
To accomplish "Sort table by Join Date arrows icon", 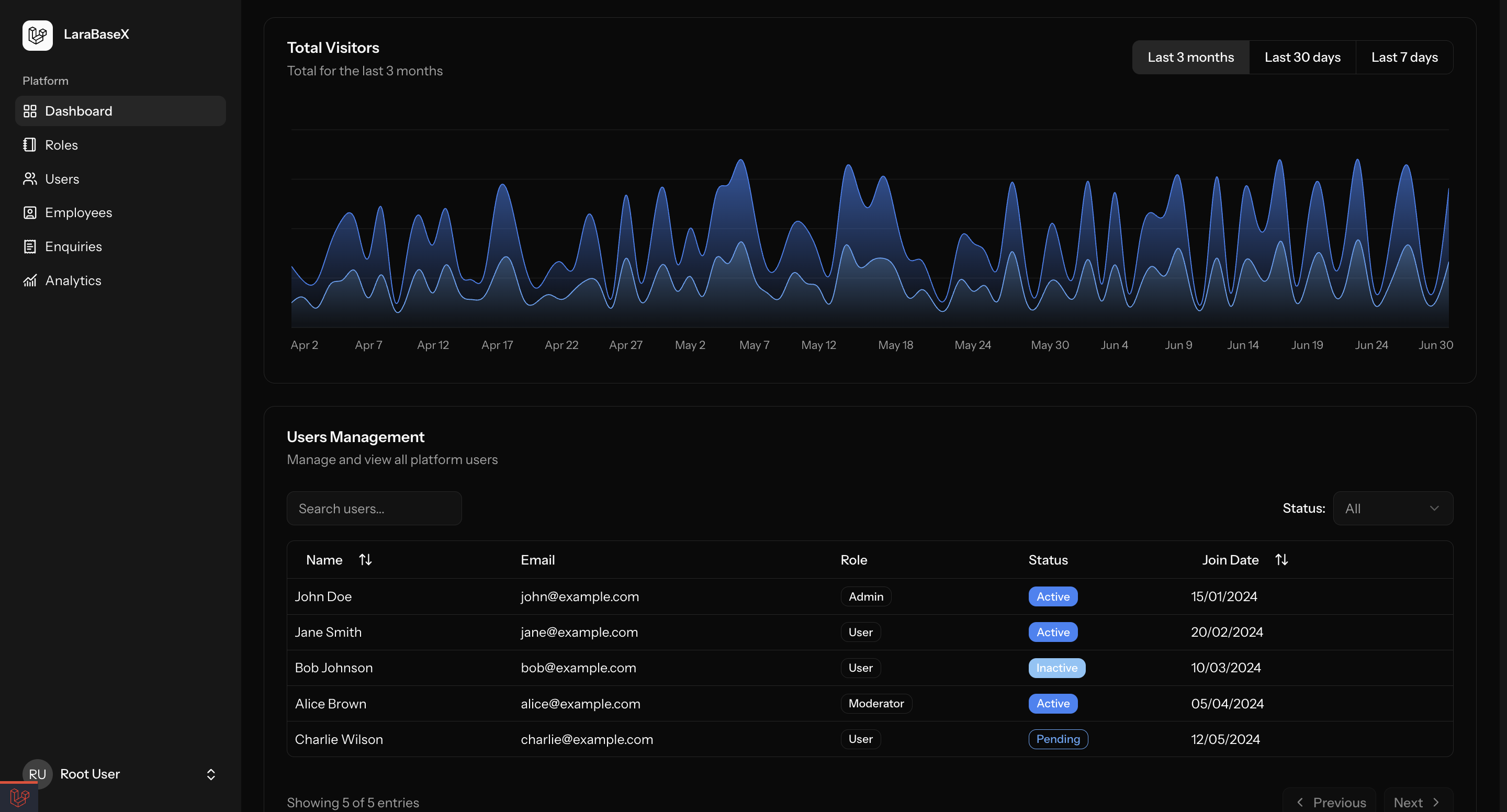I will click(x=1281, y=560).
